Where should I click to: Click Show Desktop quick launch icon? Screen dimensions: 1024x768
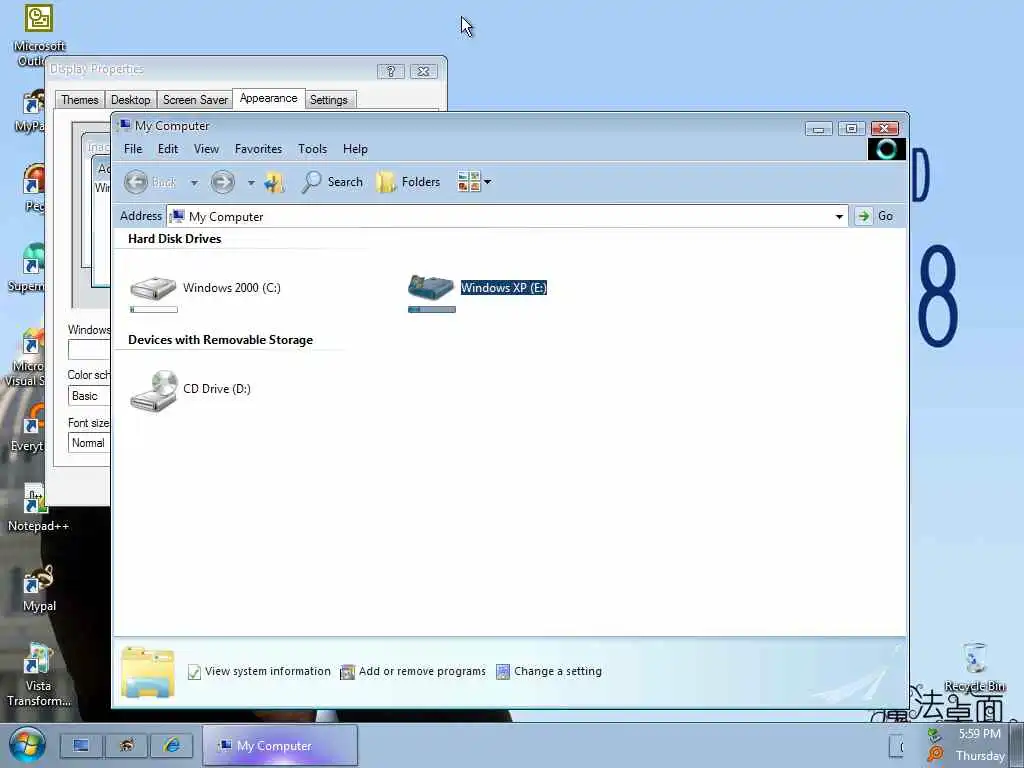click(81, 745)
